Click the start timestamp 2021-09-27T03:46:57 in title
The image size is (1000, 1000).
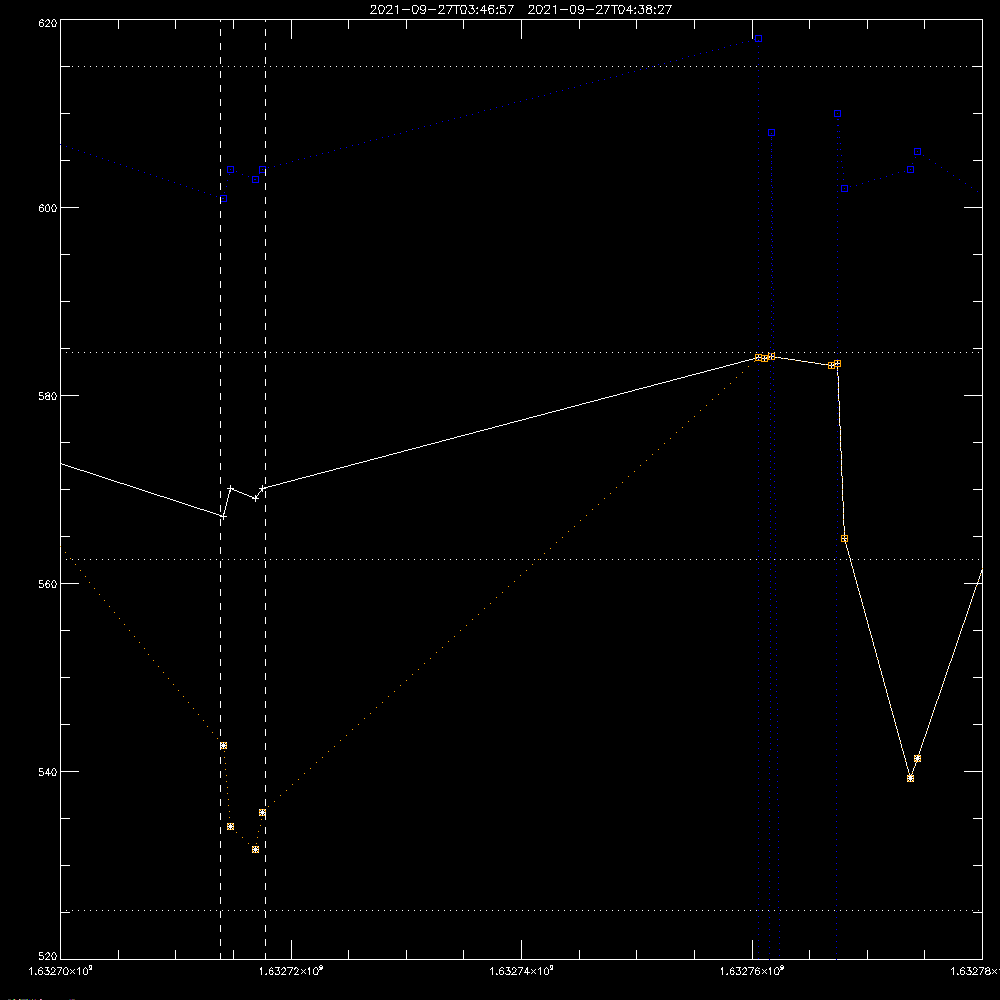pos(442,10)
